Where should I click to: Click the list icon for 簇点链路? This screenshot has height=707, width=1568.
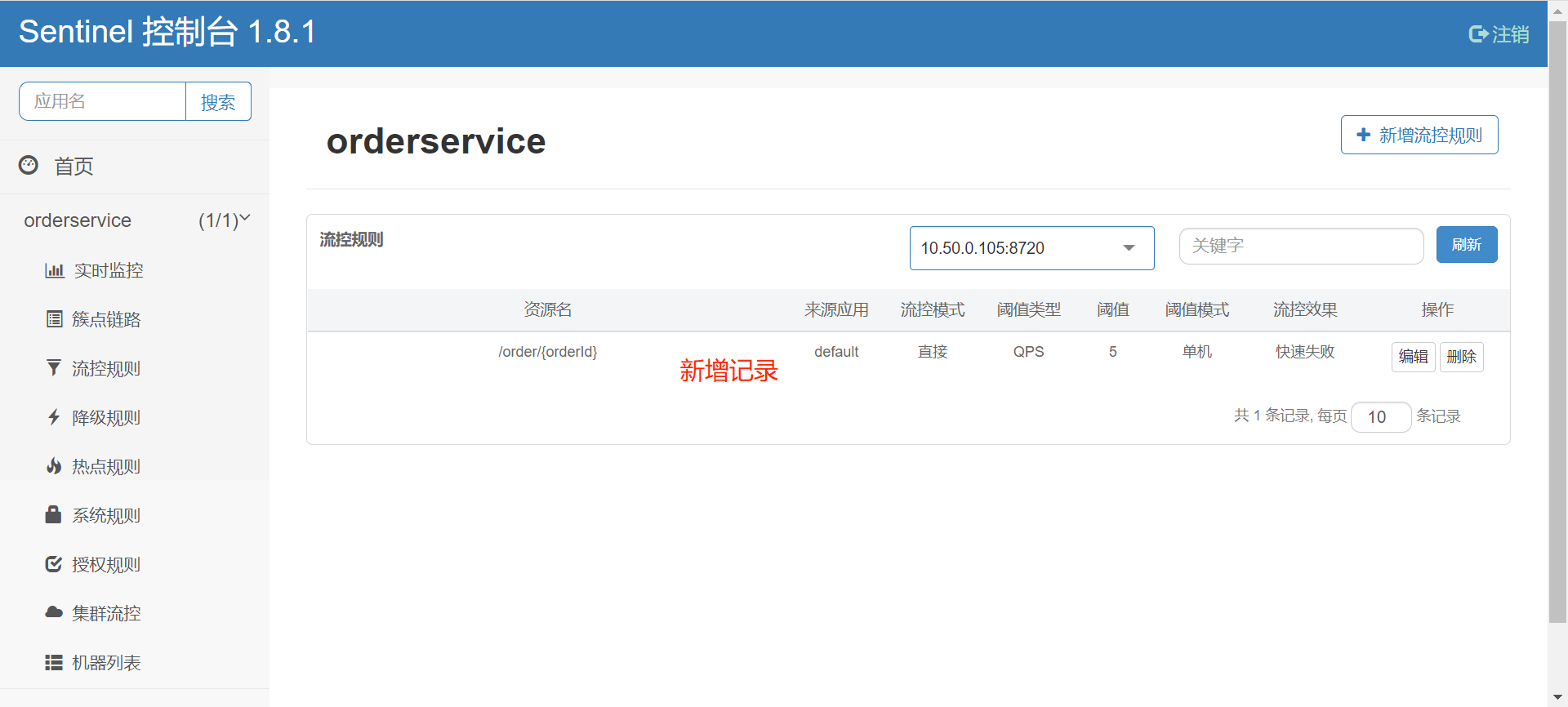[54, 319]
